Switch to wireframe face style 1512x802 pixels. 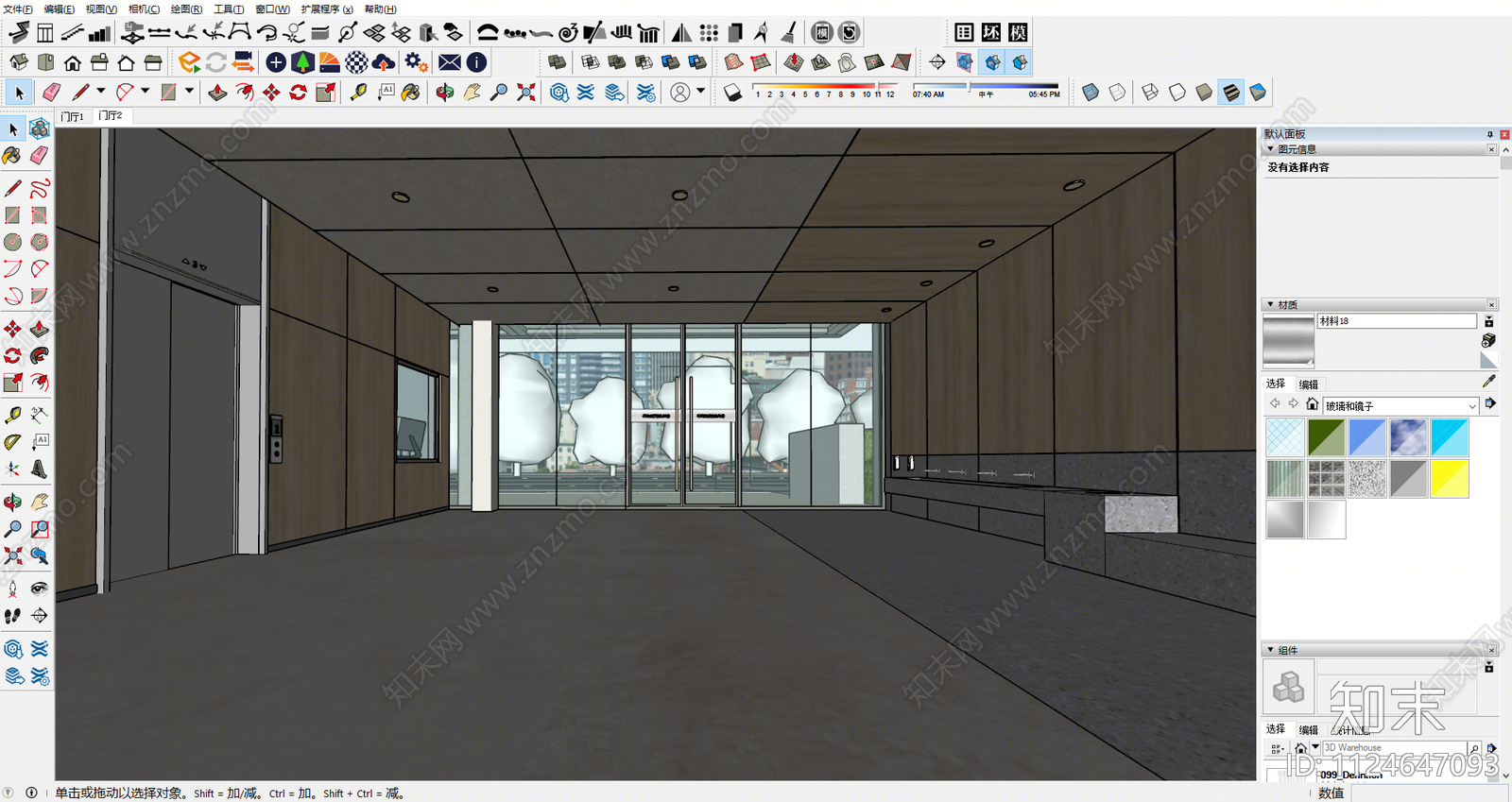point(1150,93)
